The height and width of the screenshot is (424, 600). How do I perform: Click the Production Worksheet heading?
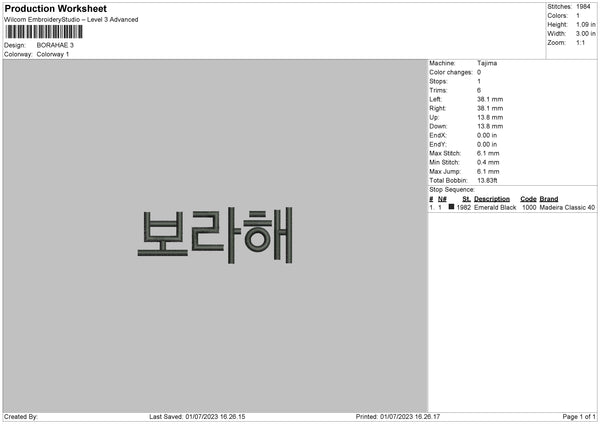point(55,8)
